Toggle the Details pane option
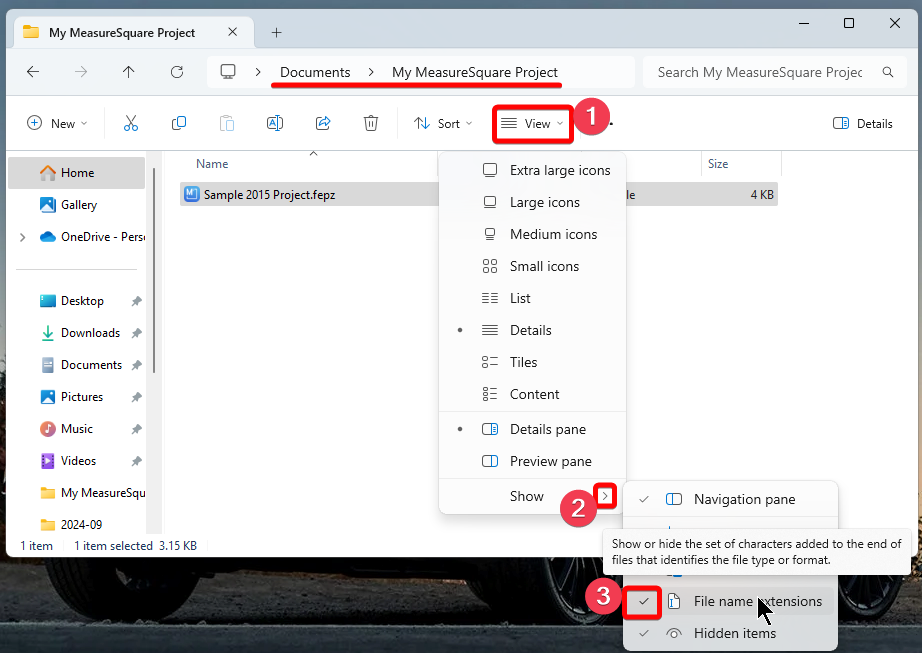Screen dimensions: 922x653 (532, 429)
